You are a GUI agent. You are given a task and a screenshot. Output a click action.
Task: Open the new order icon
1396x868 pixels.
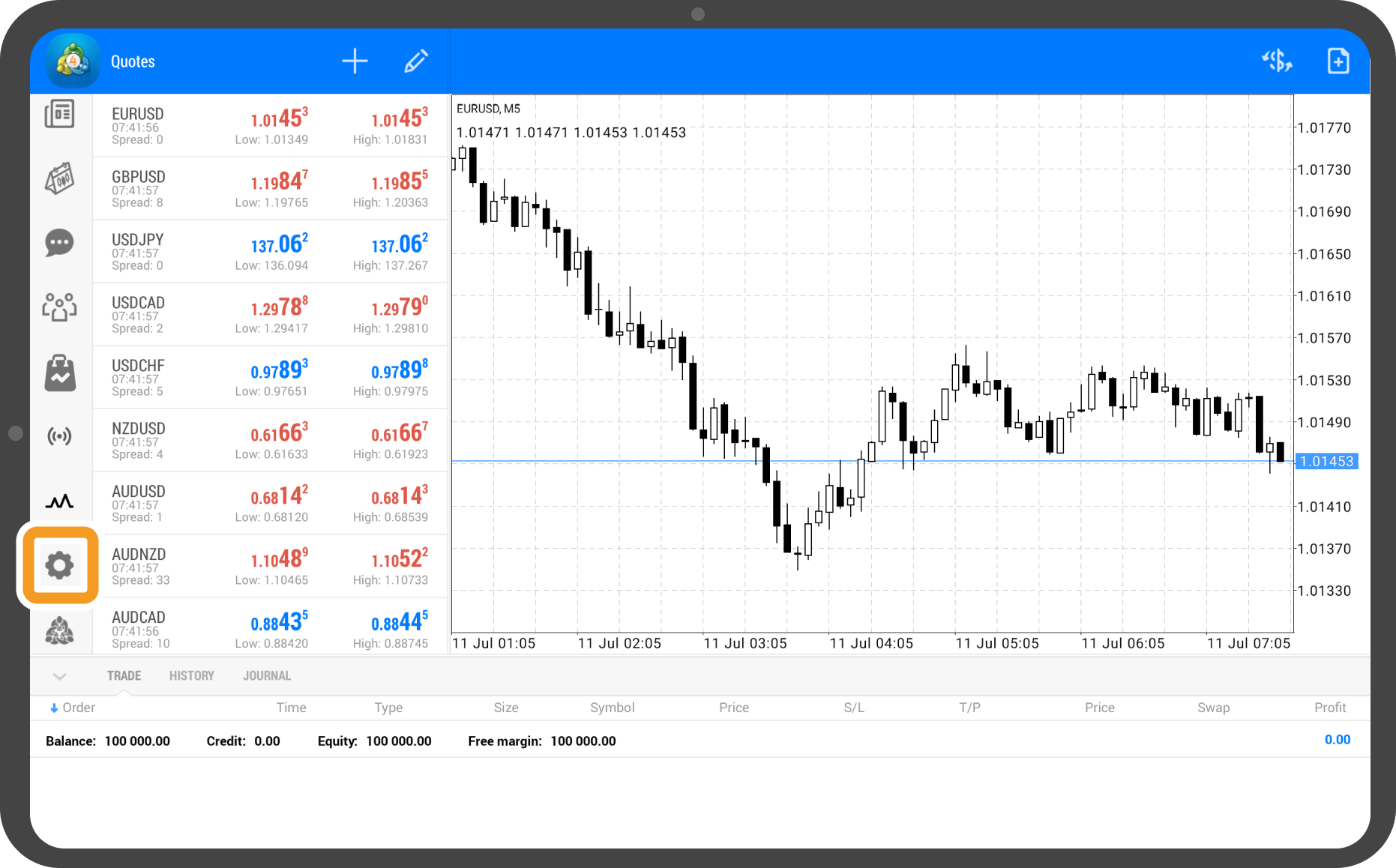(1338, 61)
